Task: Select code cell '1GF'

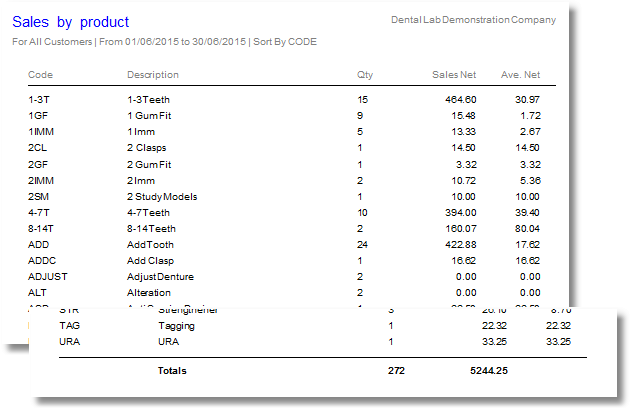Action: (38, 116)
